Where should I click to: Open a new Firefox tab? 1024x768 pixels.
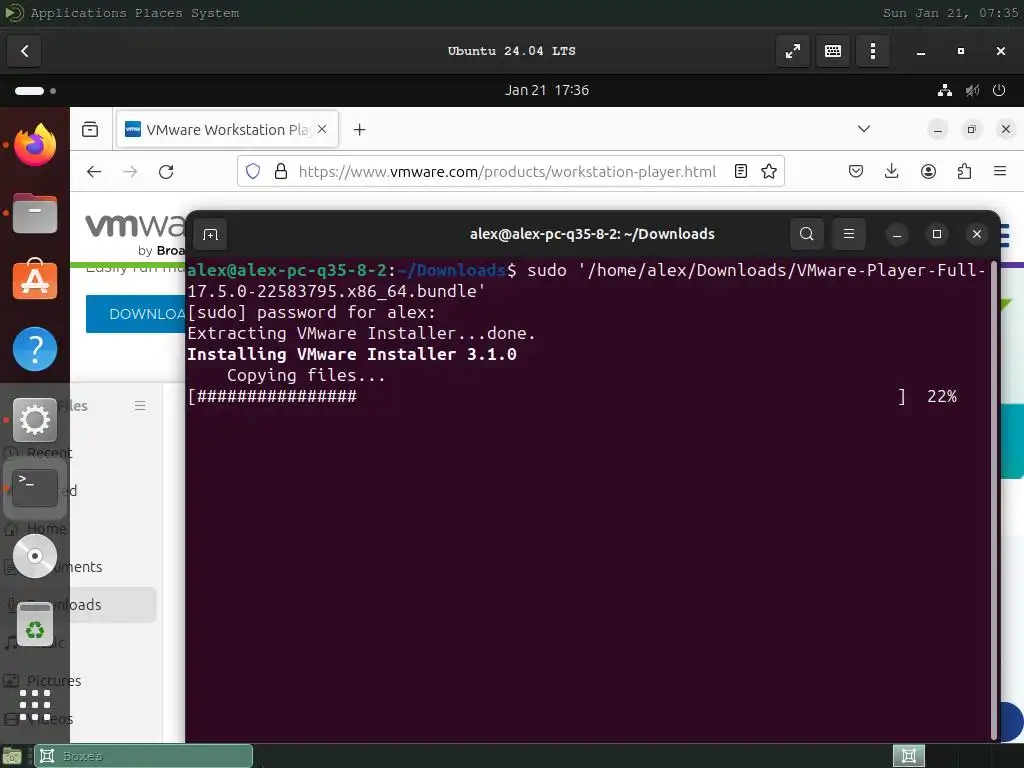point(359,129)
